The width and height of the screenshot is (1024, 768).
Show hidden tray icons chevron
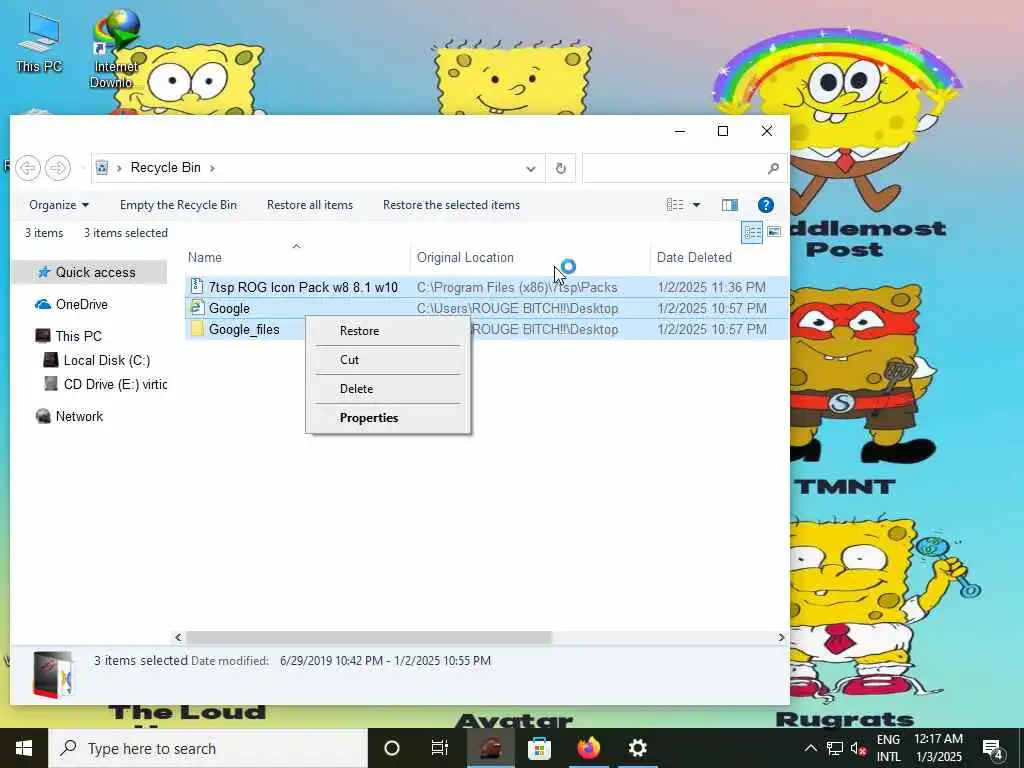click(810, 748)
